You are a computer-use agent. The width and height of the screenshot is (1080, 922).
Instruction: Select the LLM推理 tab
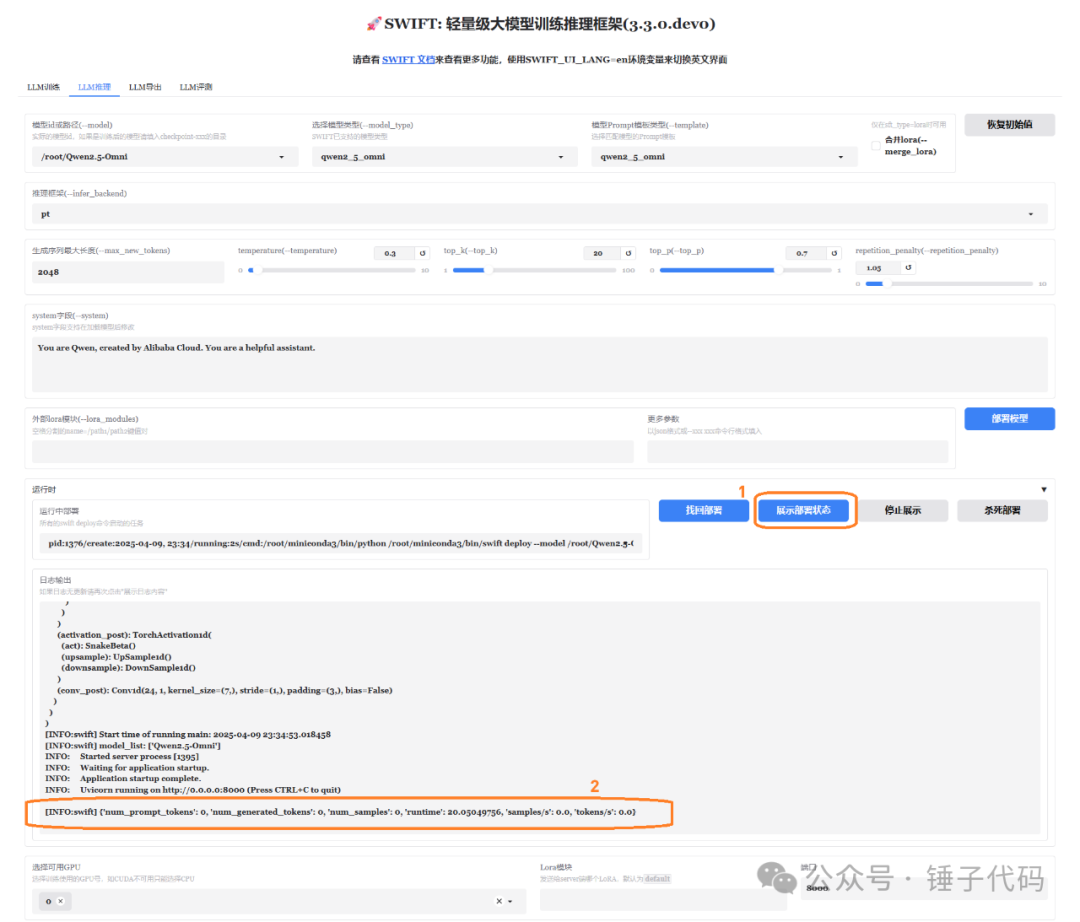[x=94, y=87]
